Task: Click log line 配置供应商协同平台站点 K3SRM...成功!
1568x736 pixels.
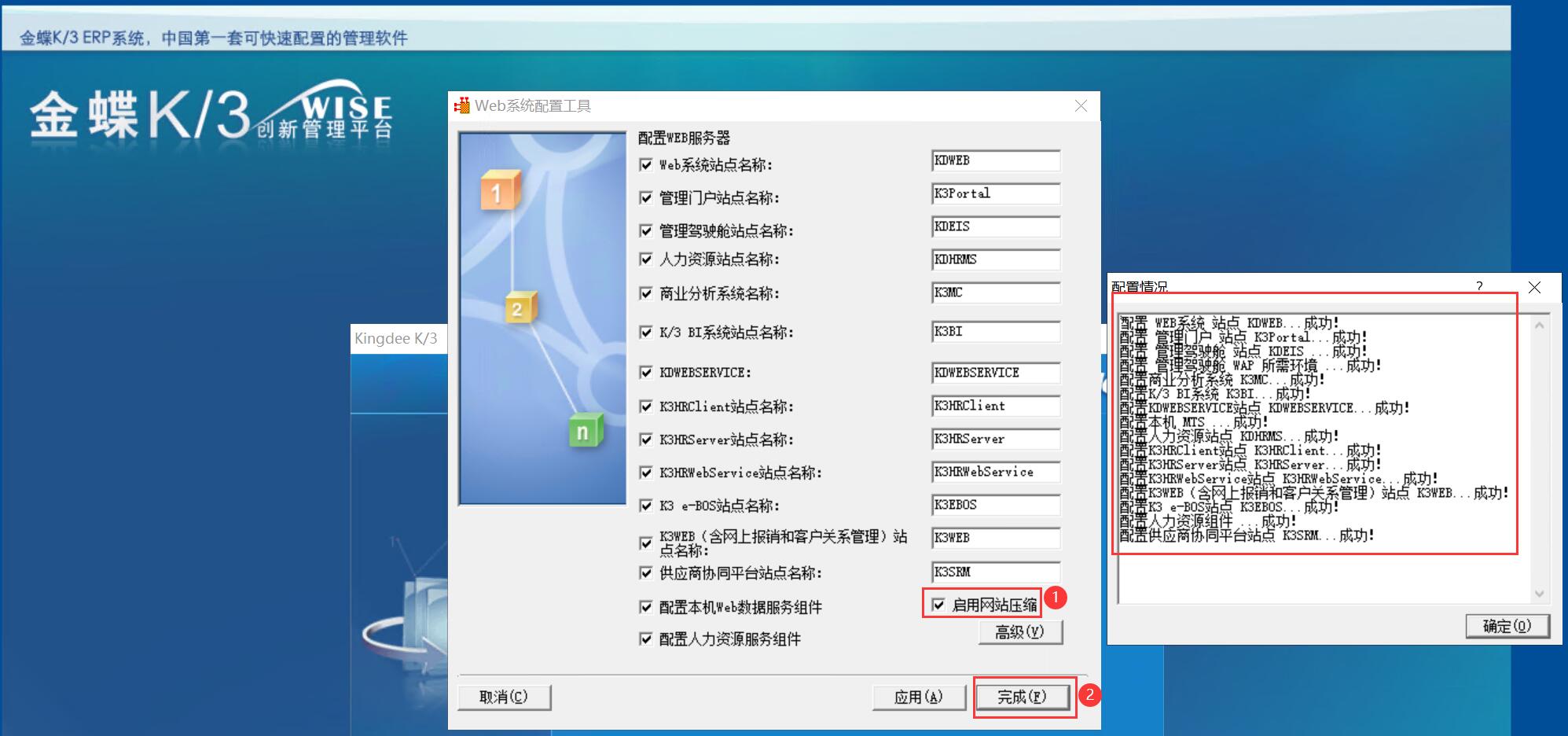Action: click(1247, 535)
